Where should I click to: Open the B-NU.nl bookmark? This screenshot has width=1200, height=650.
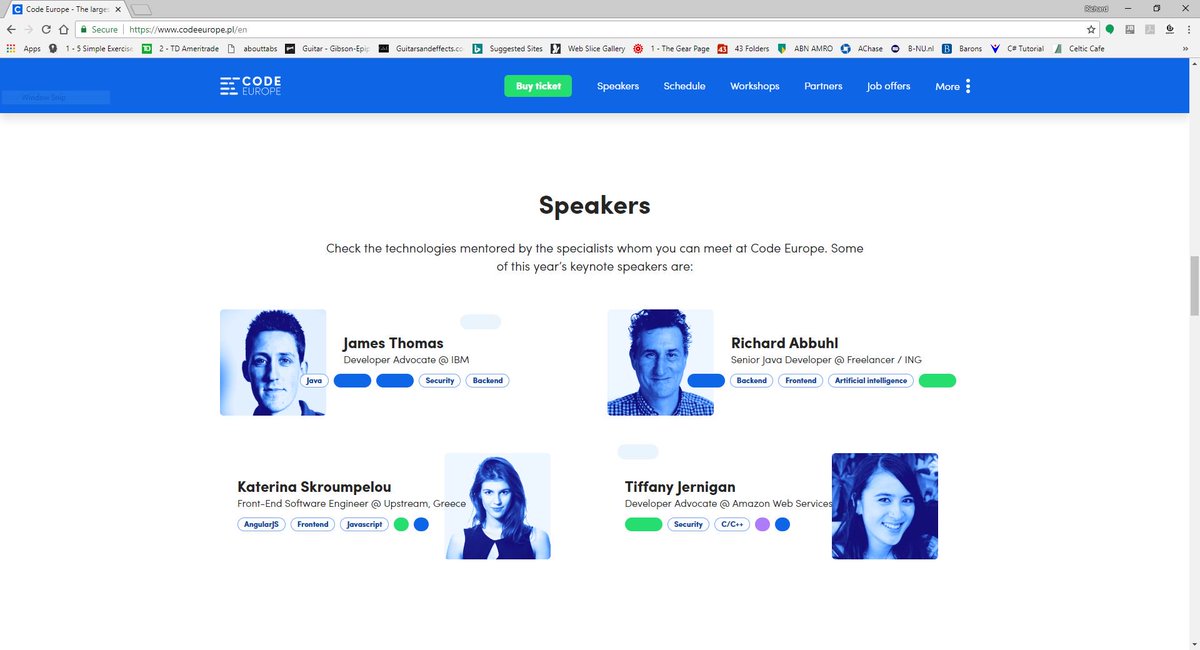(912, 48)
